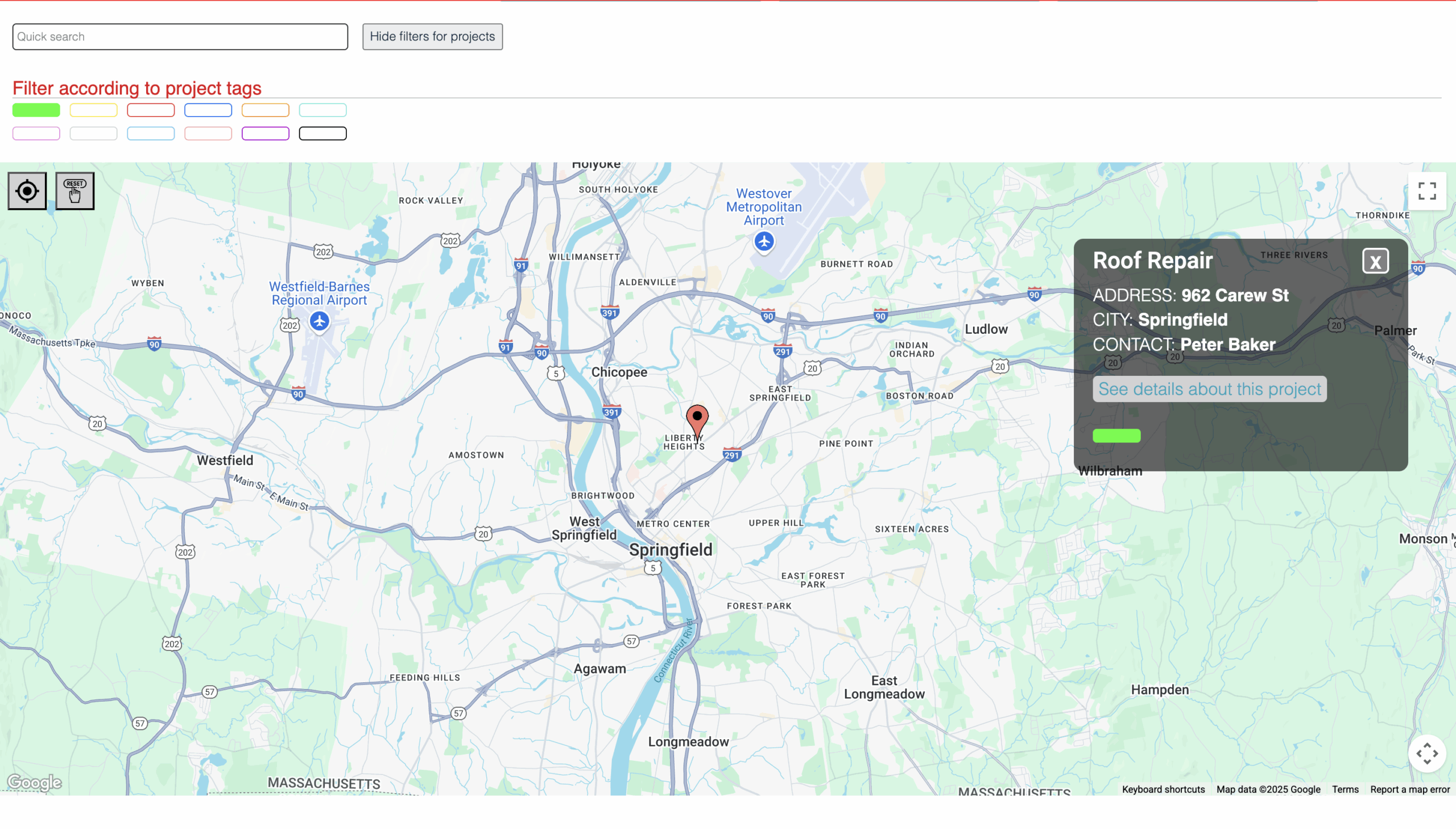Click the Hampden map label
This screenshot has width=1456, height=829.
[1159, 690]
